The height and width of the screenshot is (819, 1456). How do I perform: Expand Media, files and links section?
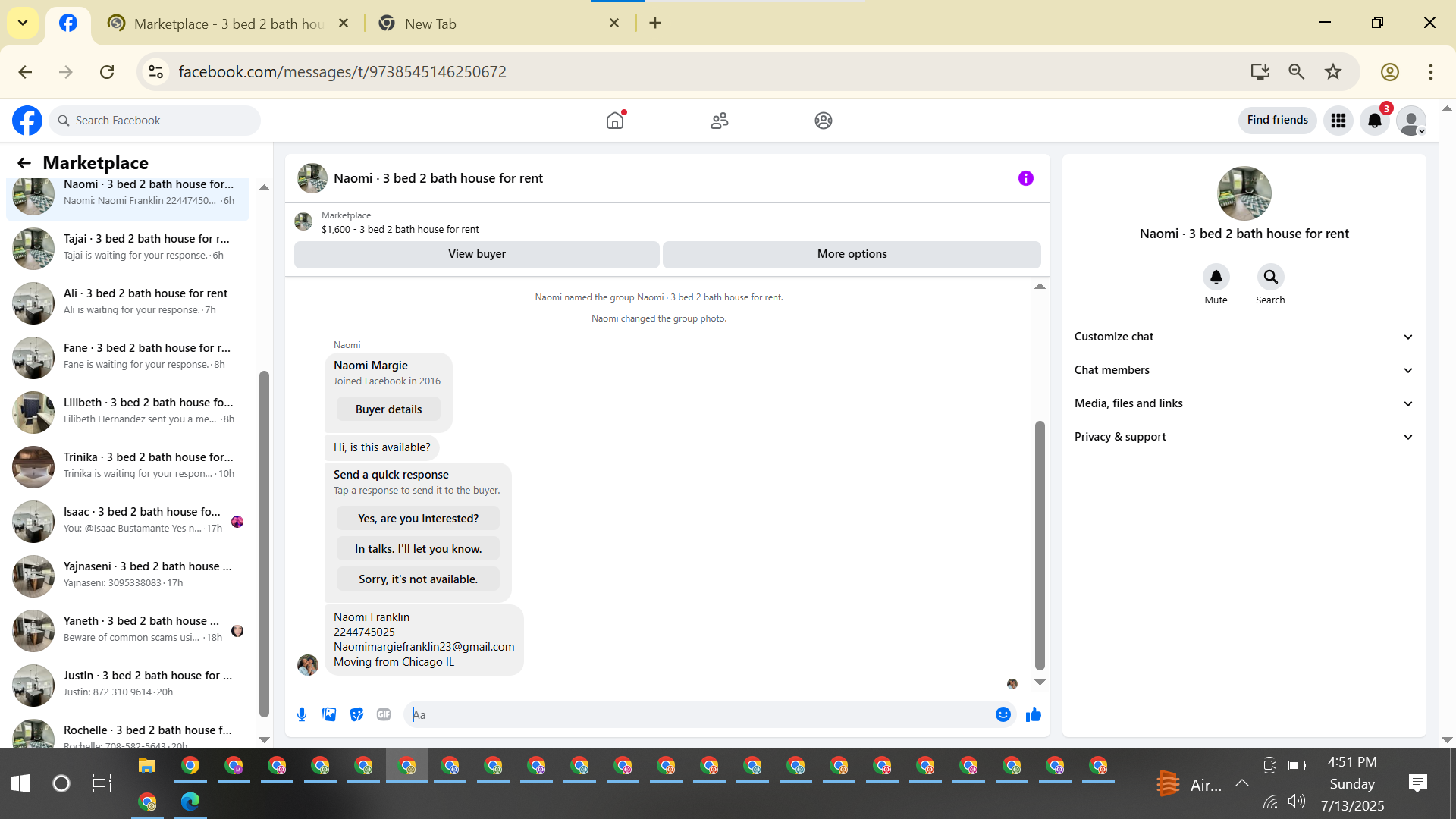point(1244,403)
